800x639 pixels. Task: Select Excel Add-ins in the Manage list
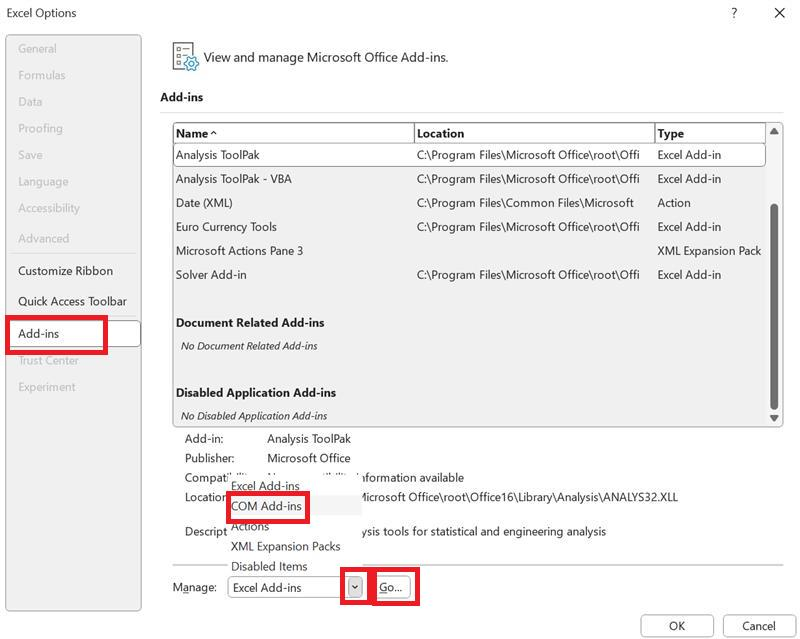[x=262, y=486]
